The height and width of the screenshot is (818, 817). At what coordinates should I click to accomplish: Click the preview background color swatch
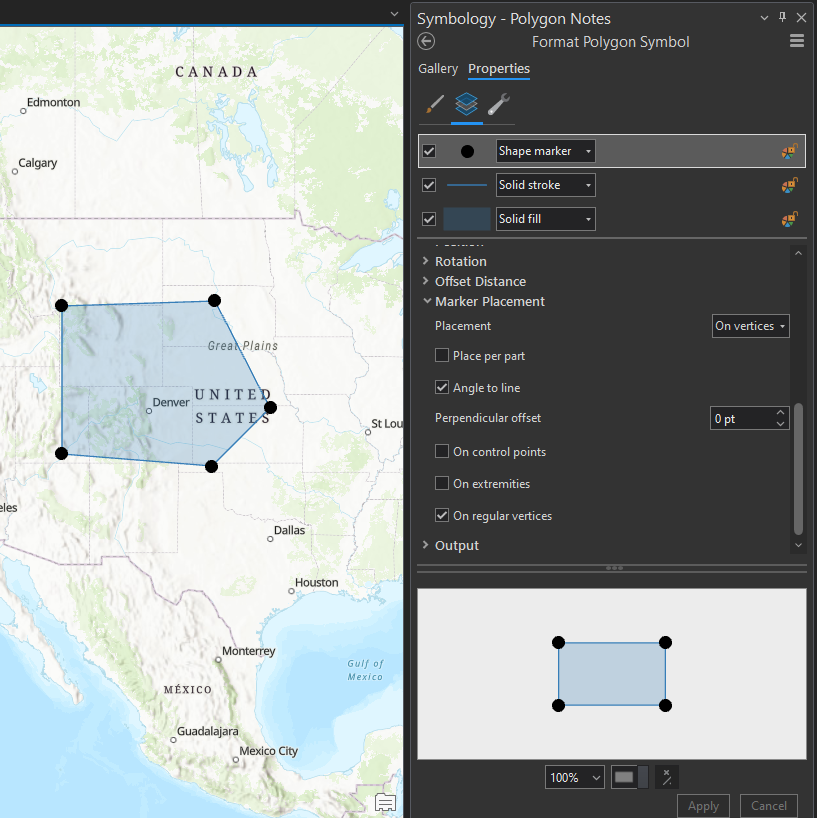click(x=624, y=777)
